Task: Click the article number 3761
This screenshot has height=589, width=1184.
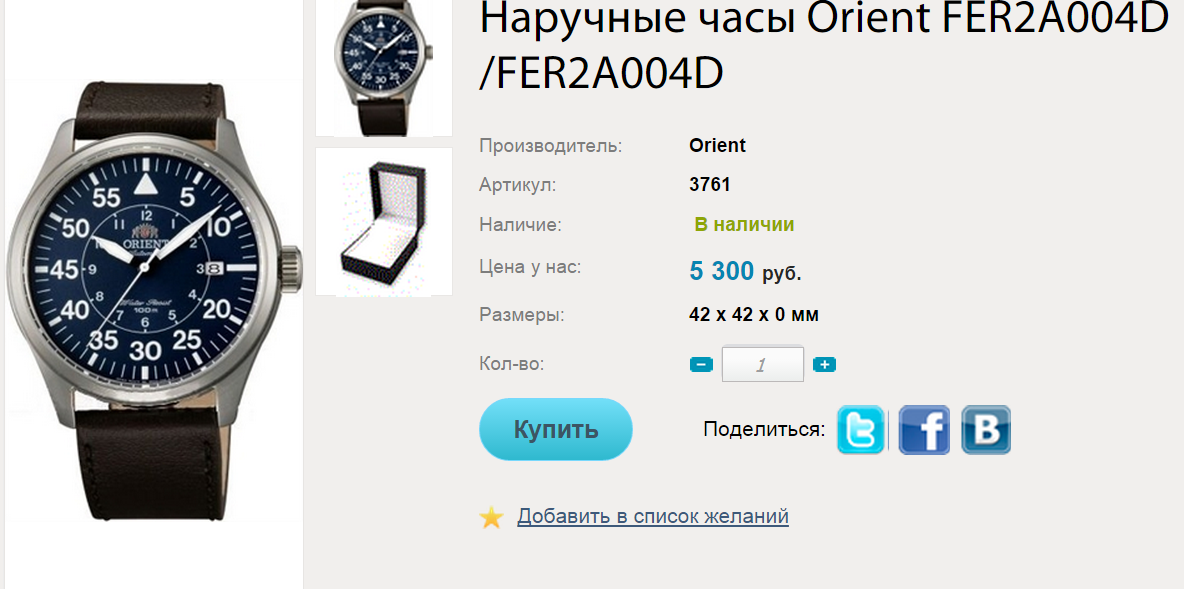Action: 710,184
